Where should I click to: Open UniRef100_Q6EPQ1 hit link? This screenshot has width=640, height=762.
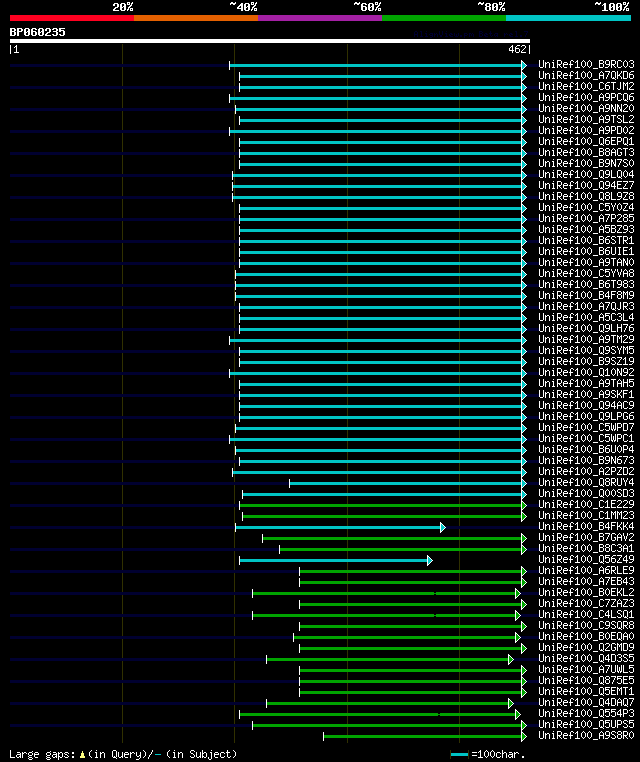[586, 141]
